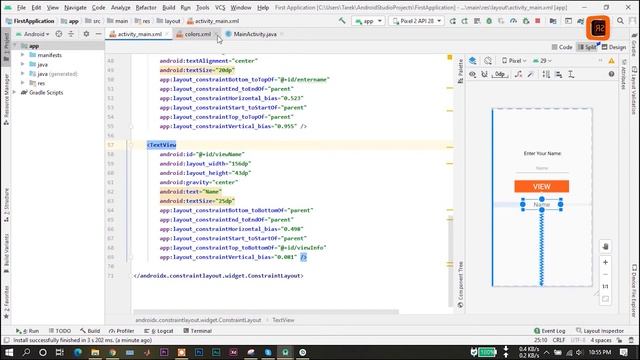Open the Refactor menu

146,7
